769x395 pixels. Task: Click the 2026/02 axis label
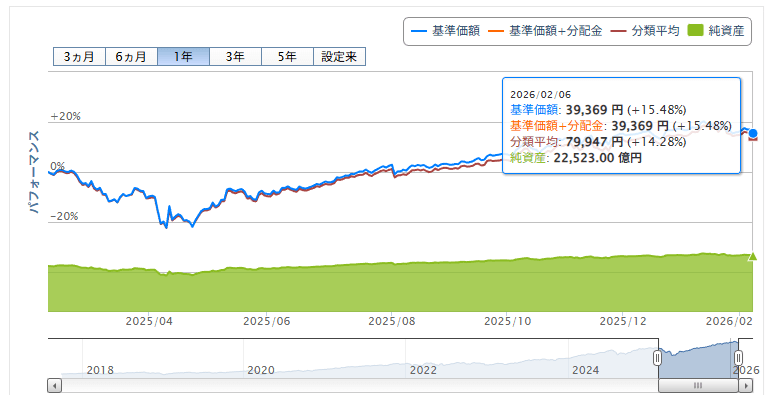pos(729,321)
